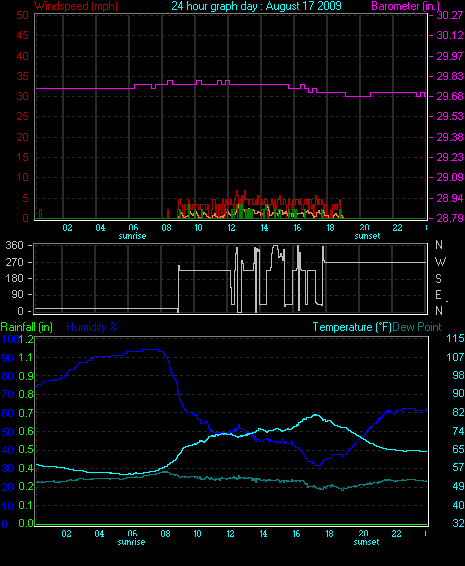Click the 28.79 barometer scale value

pyautogui.click(x=449, y=218)
